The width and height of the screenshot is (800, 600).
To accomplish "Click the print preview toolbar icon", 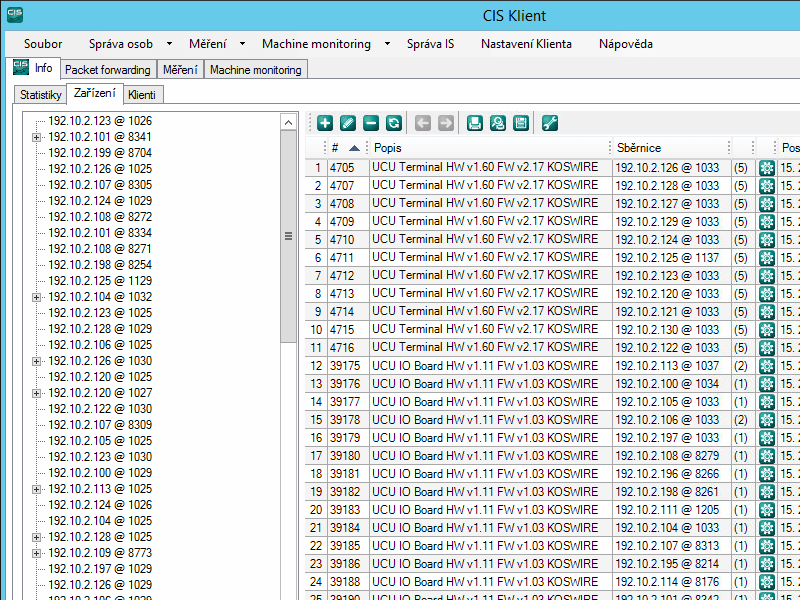I will pyautogui.click(x=498, y=123).
